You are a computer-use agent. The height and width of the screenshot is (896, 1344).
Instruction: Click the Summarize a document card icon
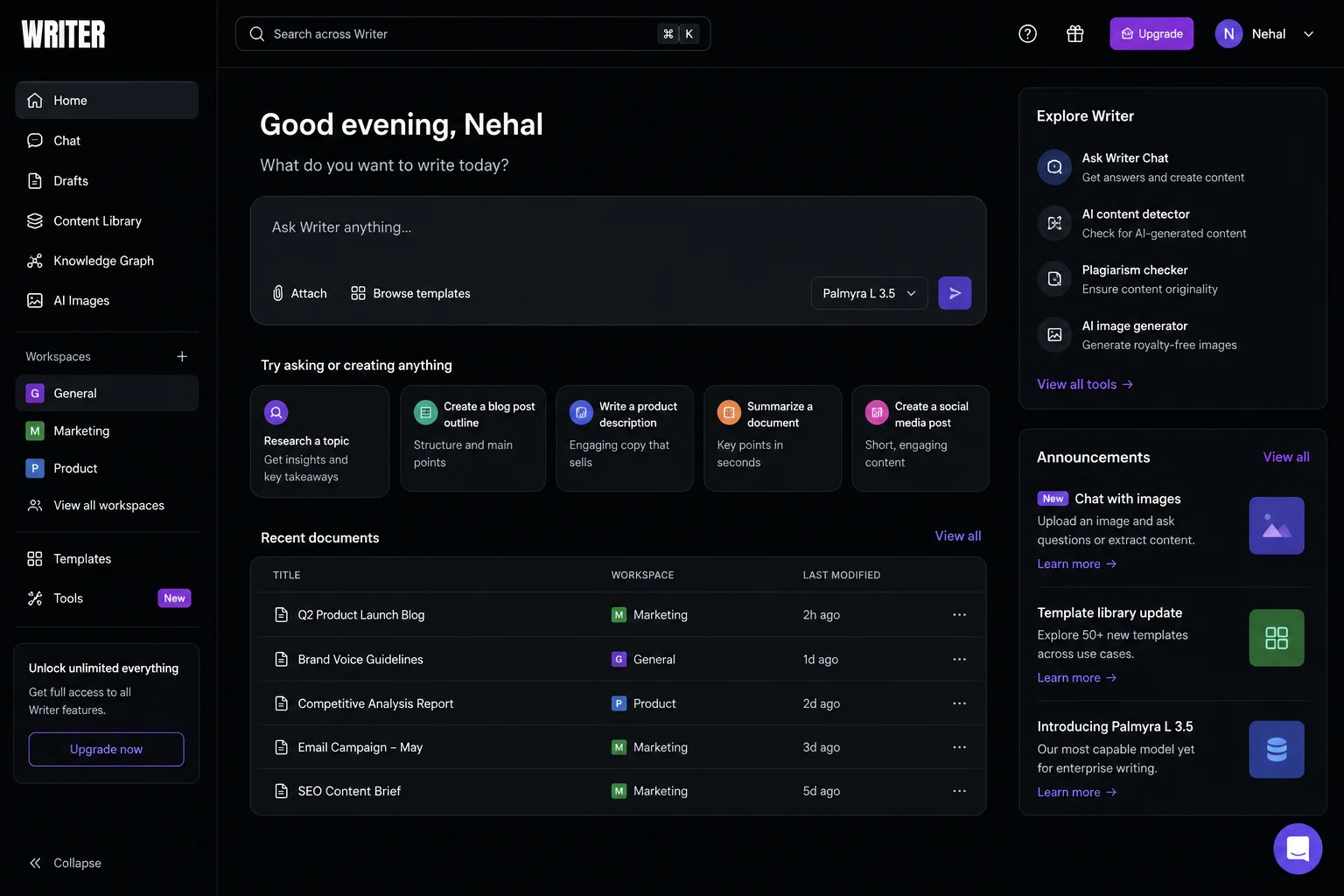tap(729, 412)
